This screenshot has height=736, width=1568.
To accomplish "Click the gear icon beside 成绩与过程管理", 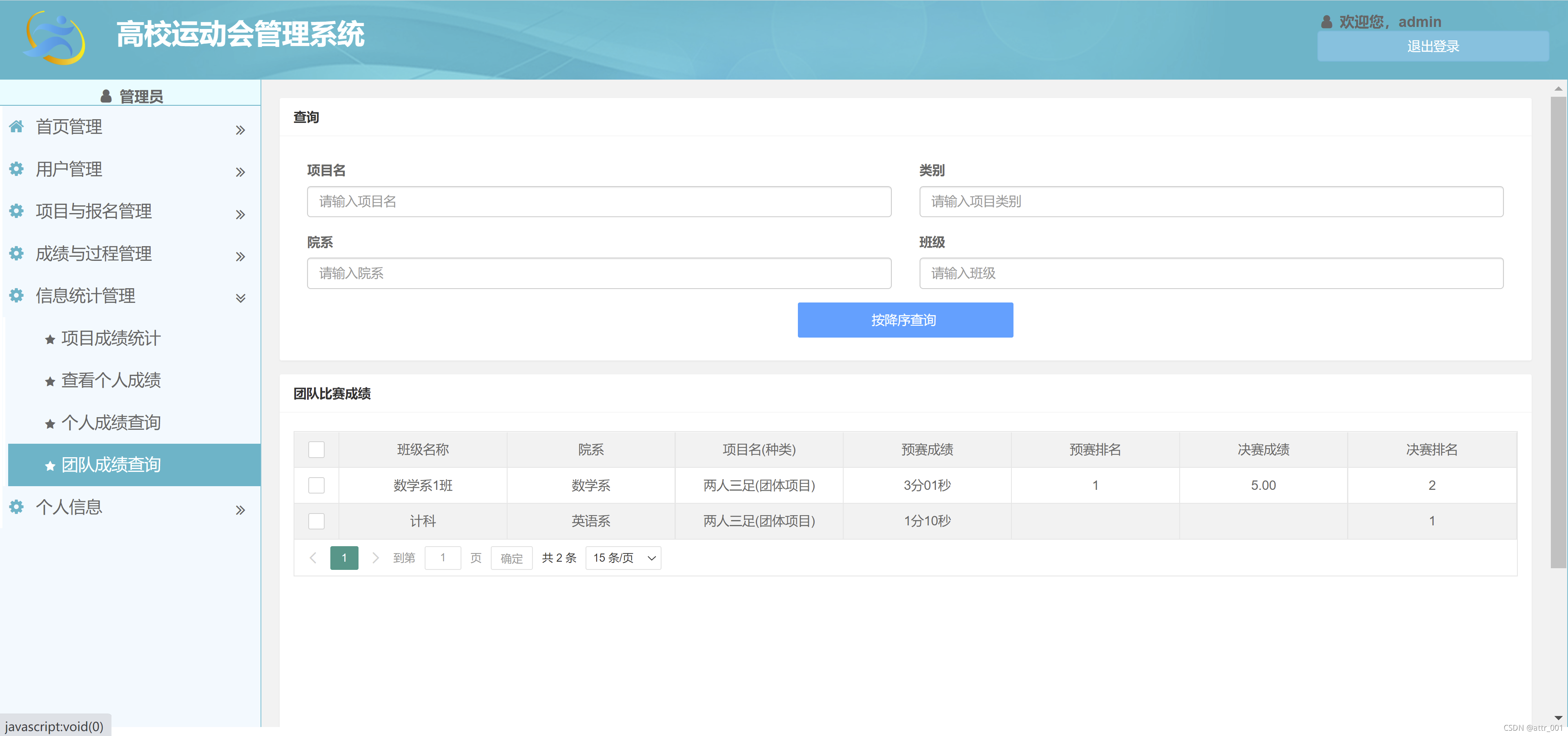I will [x=16, y=253].
